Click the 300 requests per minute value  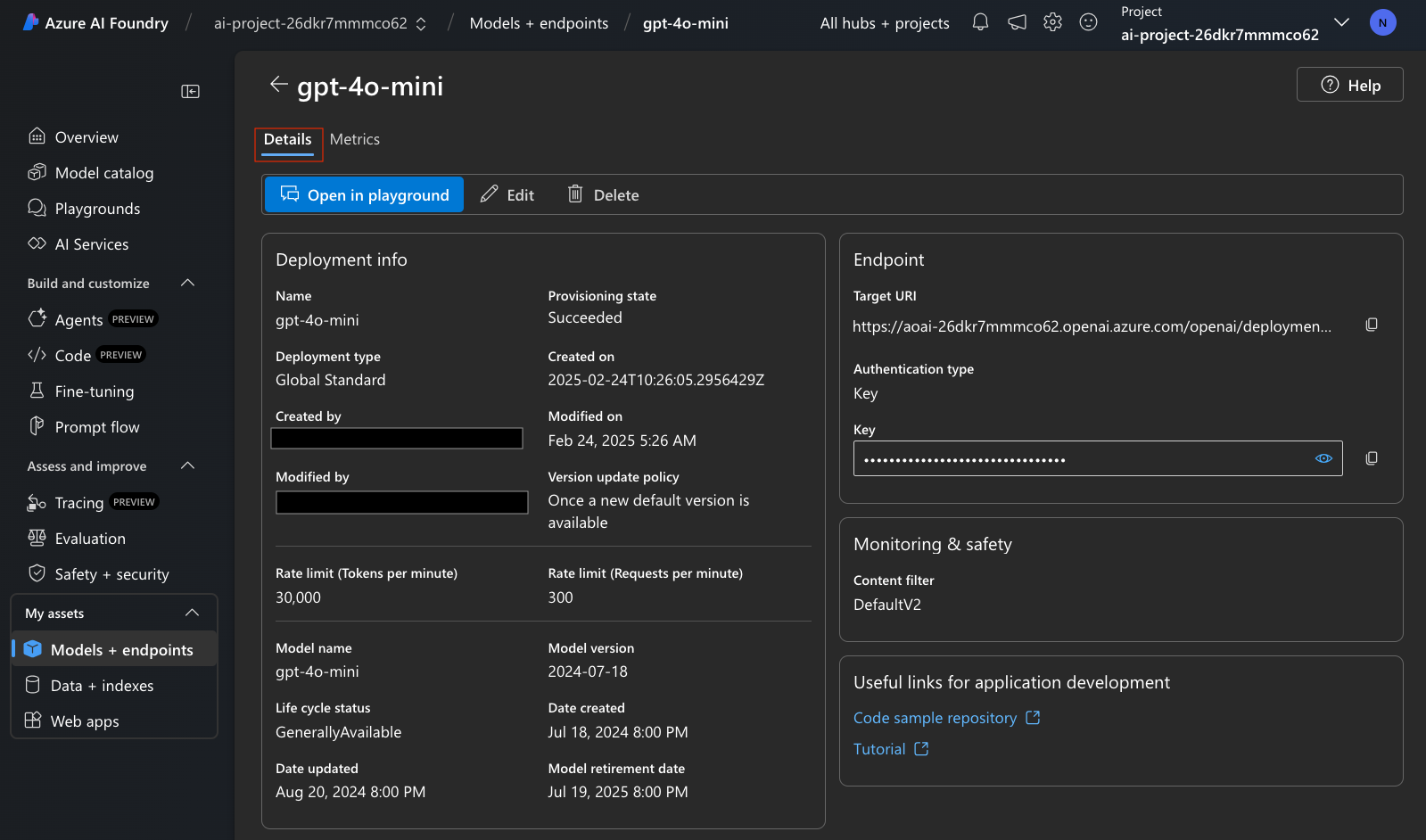(560, 597)
